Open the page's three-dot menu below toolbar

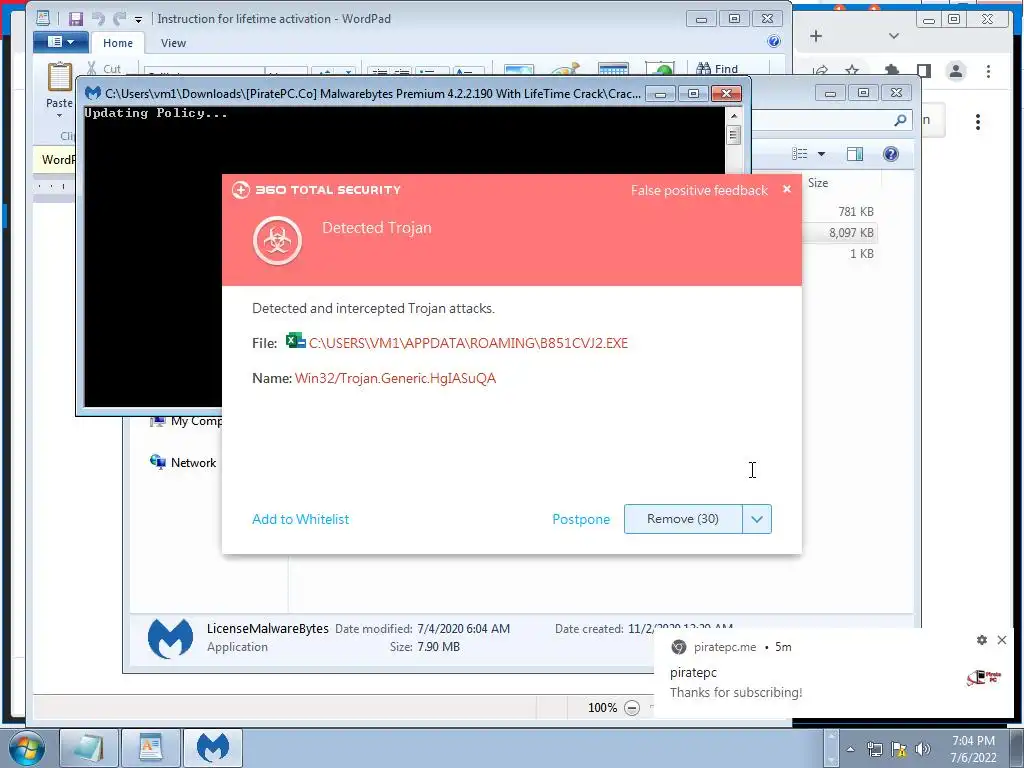pos(978,122)
